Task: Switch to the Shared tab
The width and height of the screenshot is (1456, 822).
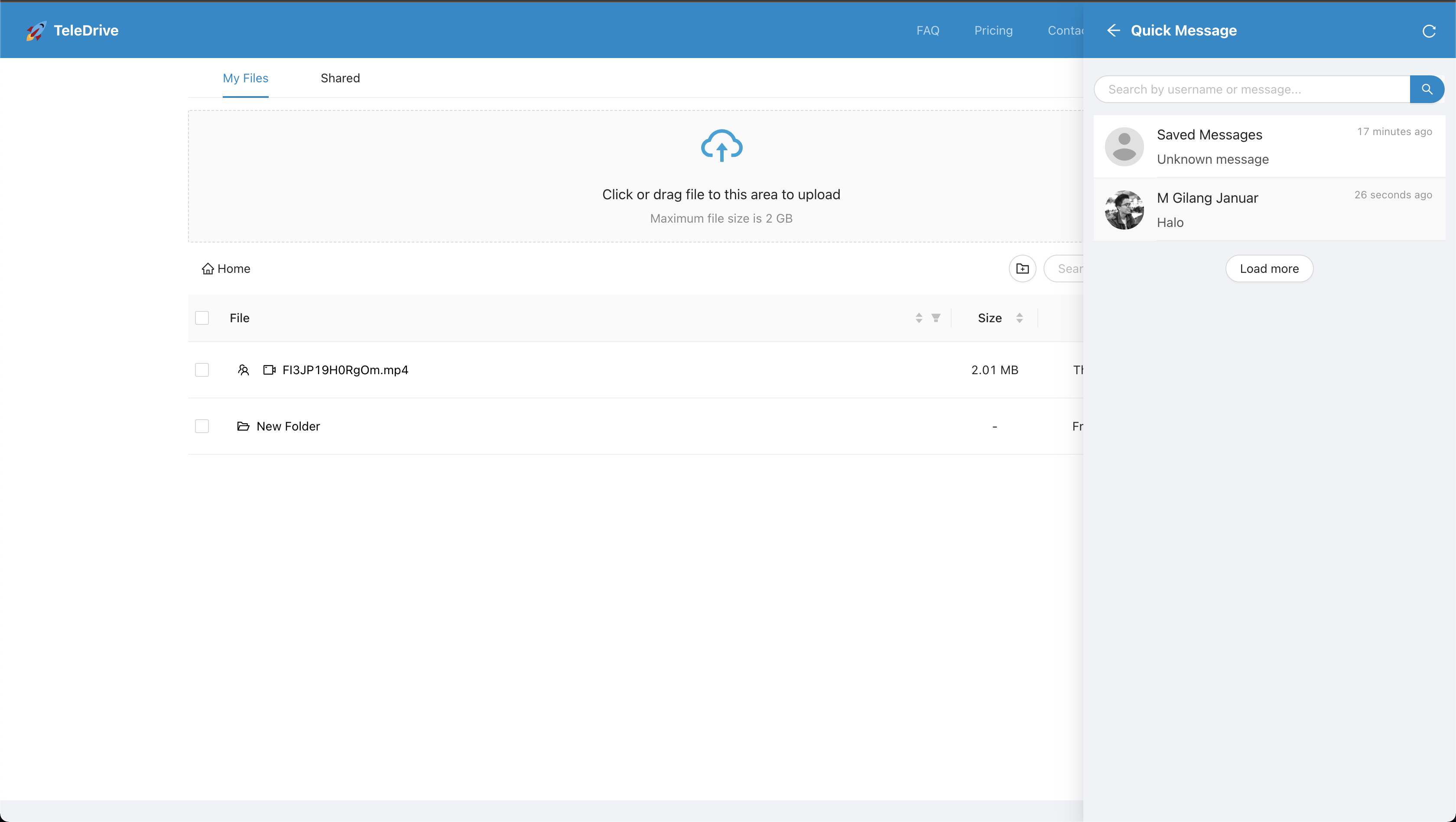Action: (340, 78)
